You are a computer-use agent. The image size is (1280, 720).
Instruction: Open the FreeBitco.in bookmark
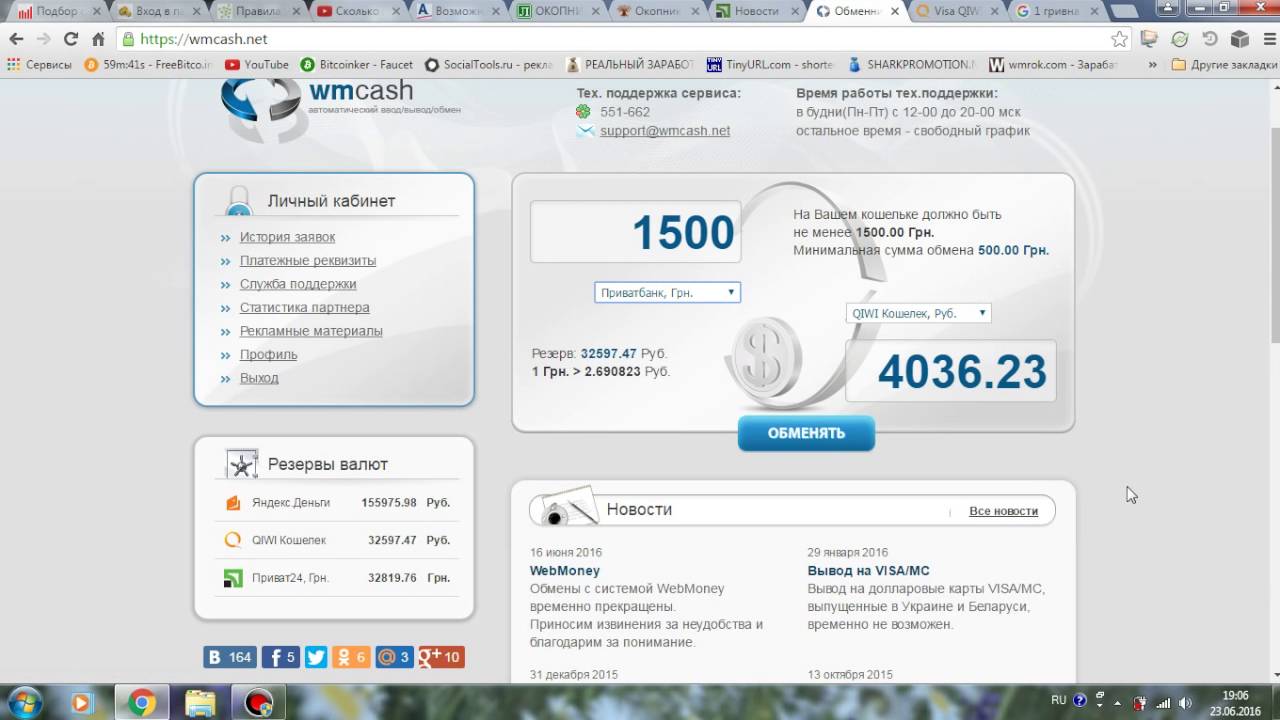click(149, 64)
